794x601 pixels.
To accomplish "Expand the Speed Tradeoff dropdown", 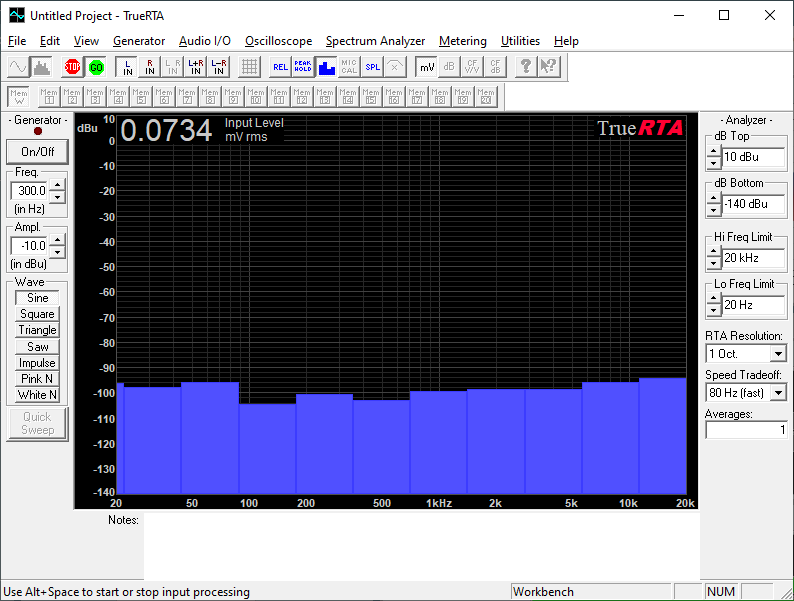I will (778, 393).
